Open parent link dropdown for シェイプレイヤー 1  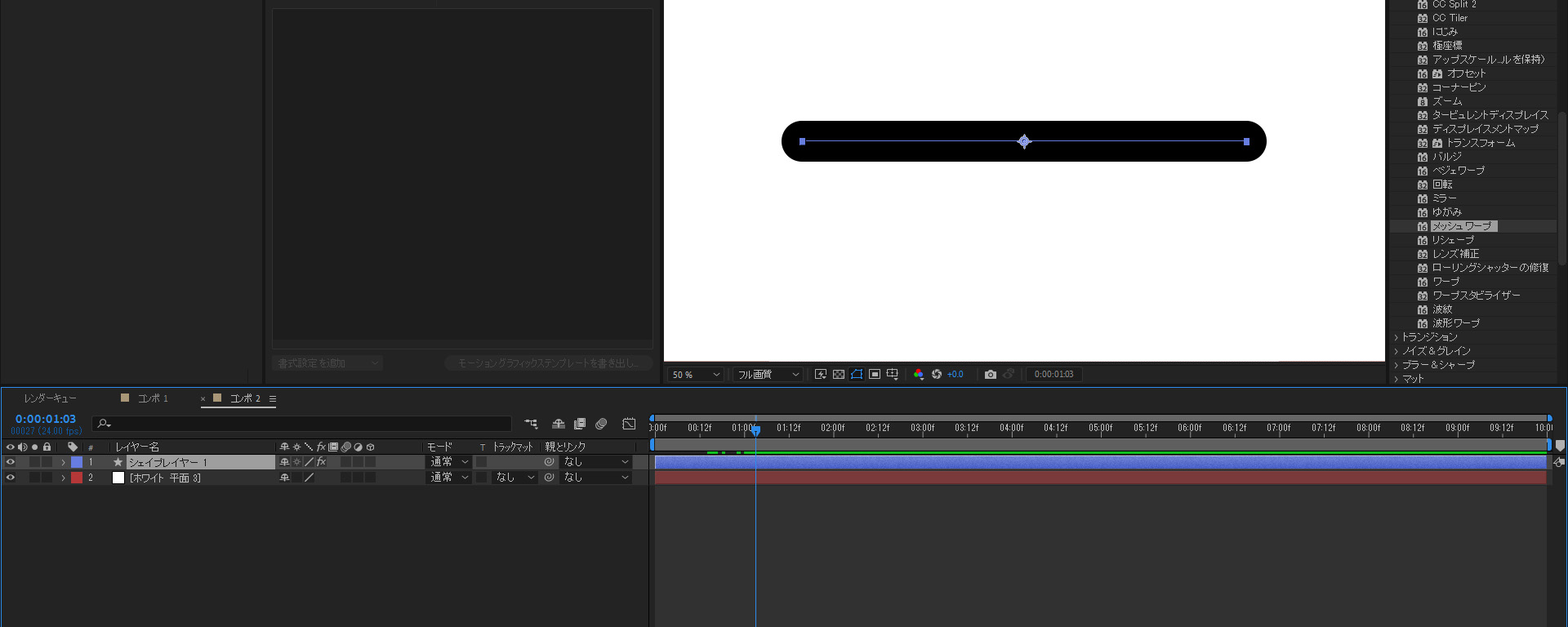click(596, 462)
